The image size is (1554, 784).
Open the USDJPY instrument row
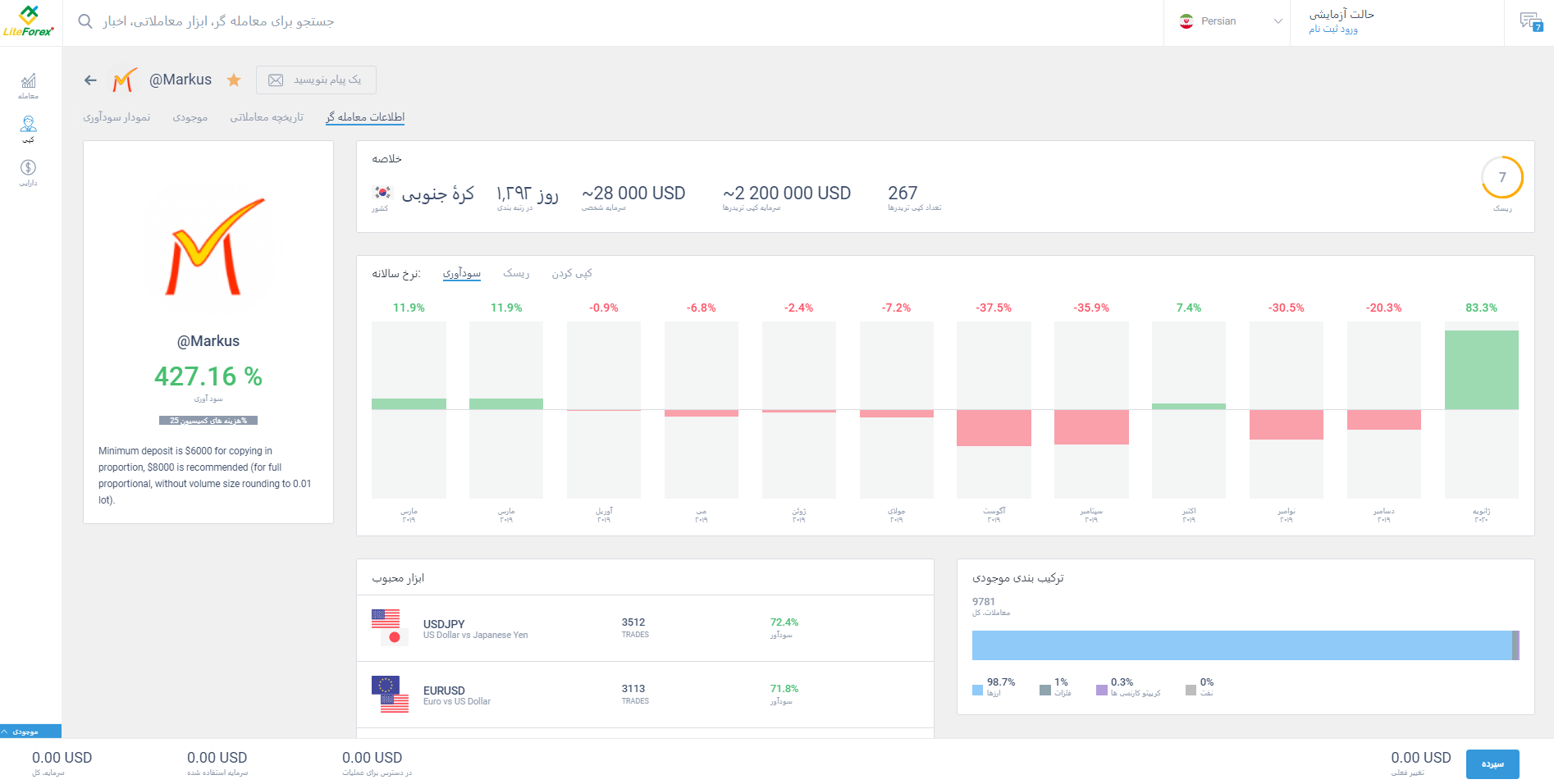point(645,628)
